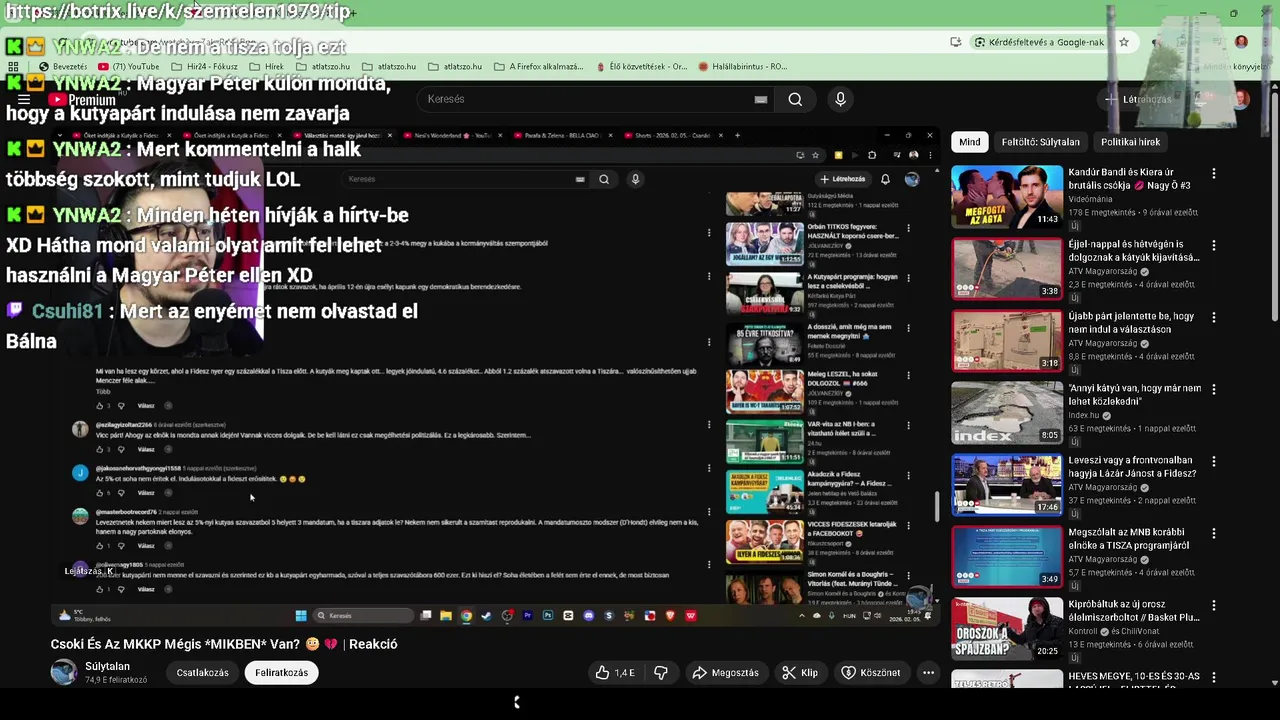Open the 'Létrehozás' create button
This screenshot has width=1280, height=720.
pos(1138,99)
